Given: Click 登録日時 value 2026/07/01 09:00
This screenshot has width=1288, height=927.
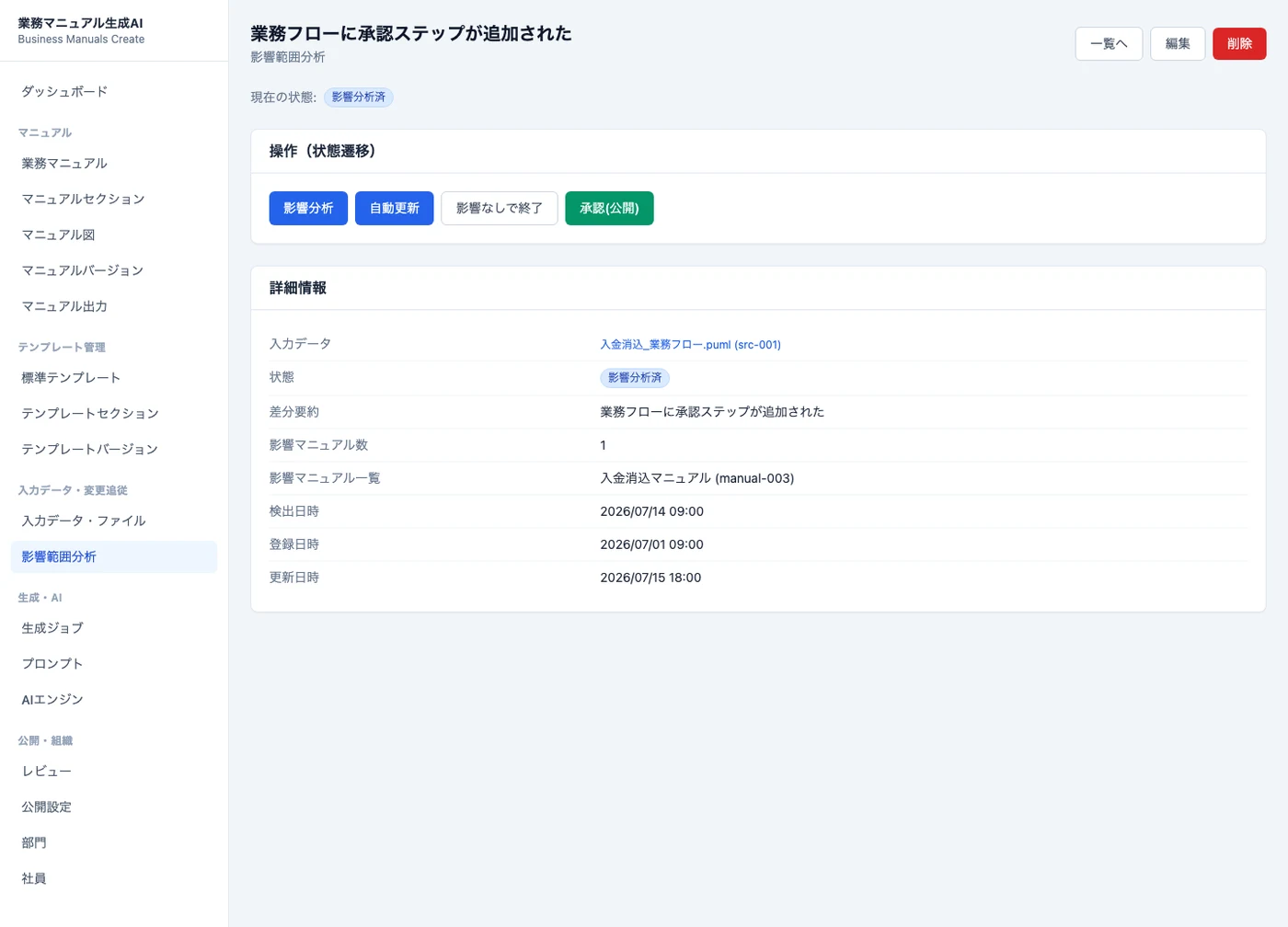Looking at the screenshot, I should pyautogui.click(x=651, y=544).
